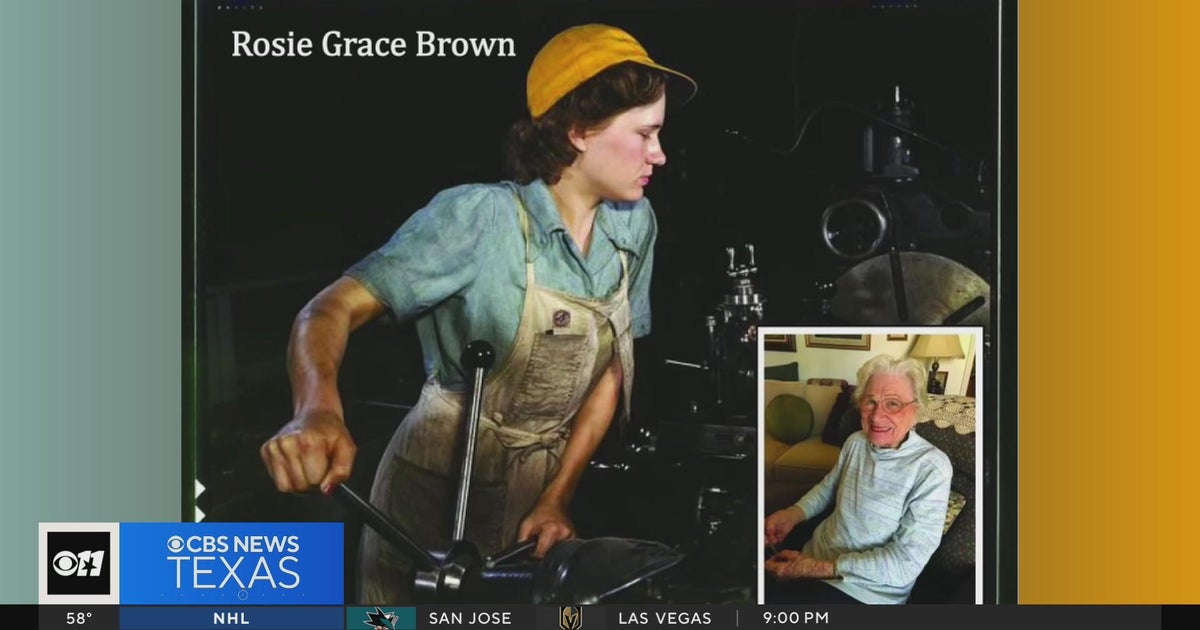This screenshot has width=1200, height=630.
Task: Click the "9:00 PM" game time
Action: 795,618
